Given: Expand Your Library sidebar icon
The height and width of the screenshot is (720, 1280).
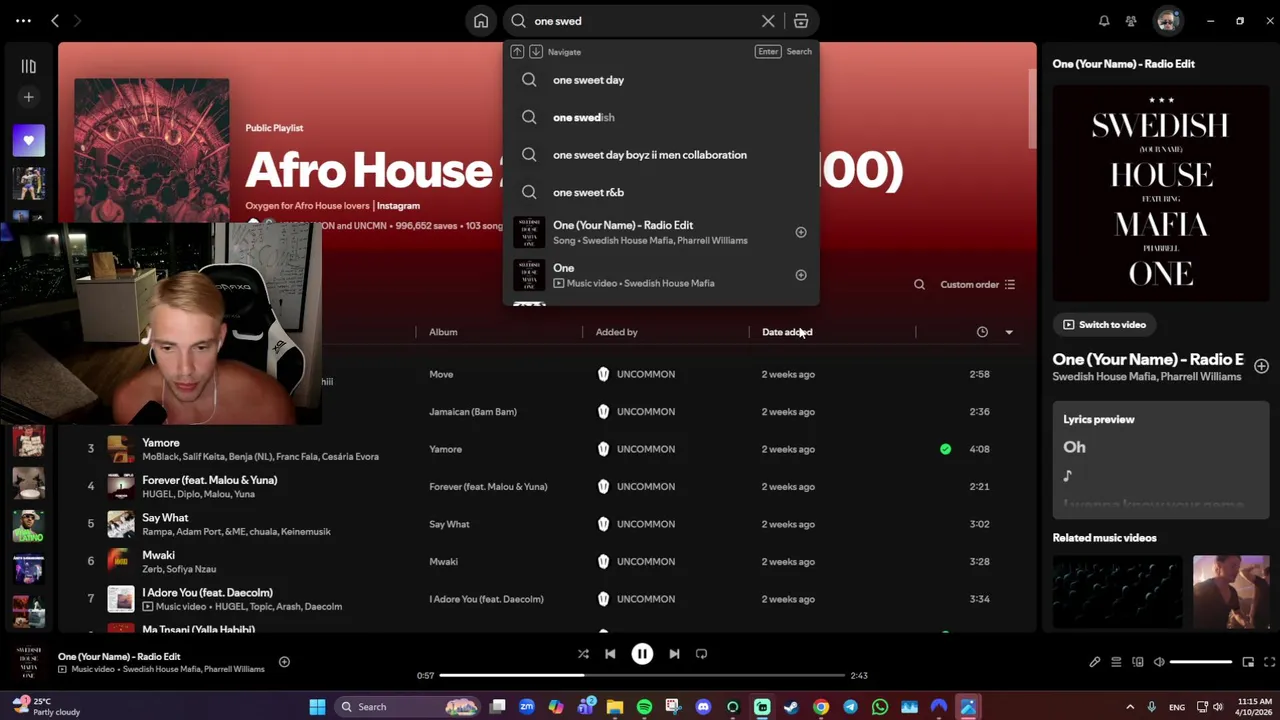Looking at the screenshot, I should [x=28, y=67].
